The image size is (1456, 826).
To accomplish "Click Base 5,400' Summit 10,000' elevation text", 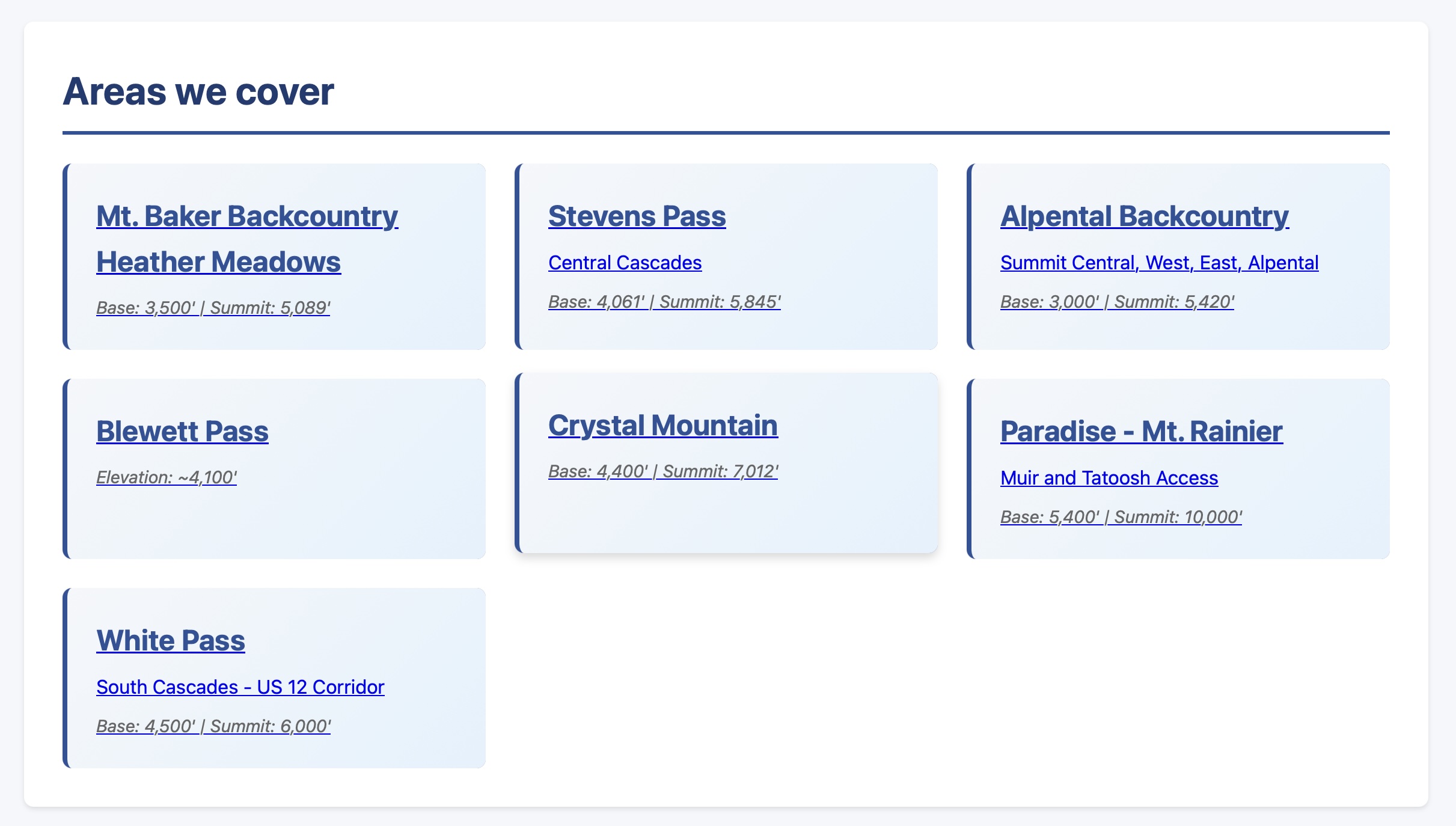I will (x=1121, y=517).
